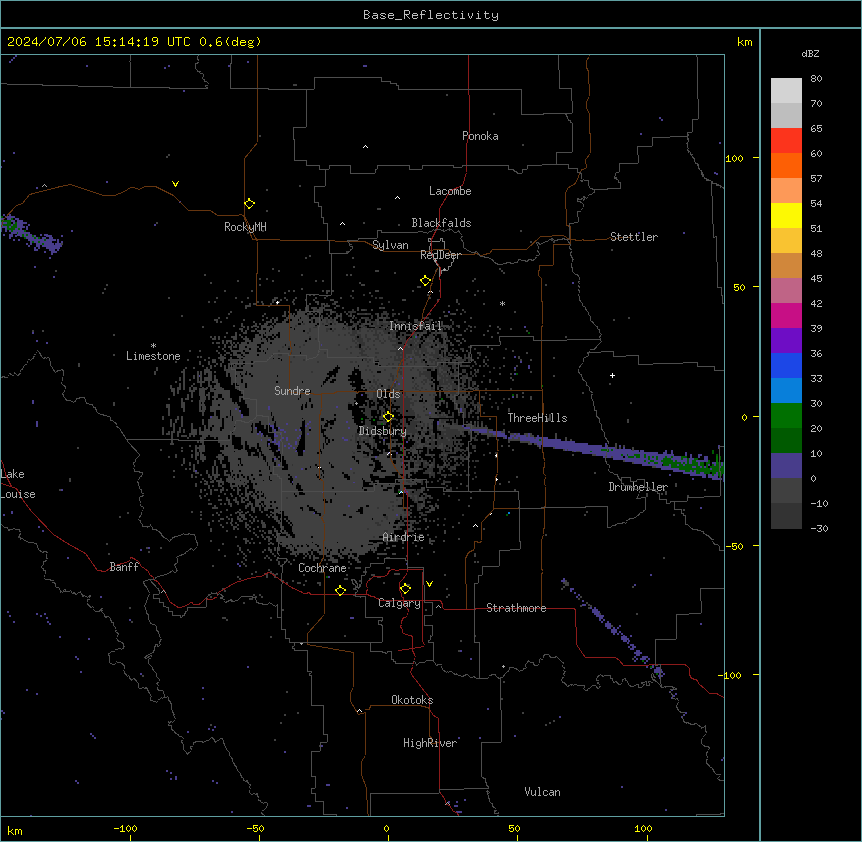Click the Banff label
The height and width of the screenshot is (842, 862).
pos(124,567)
